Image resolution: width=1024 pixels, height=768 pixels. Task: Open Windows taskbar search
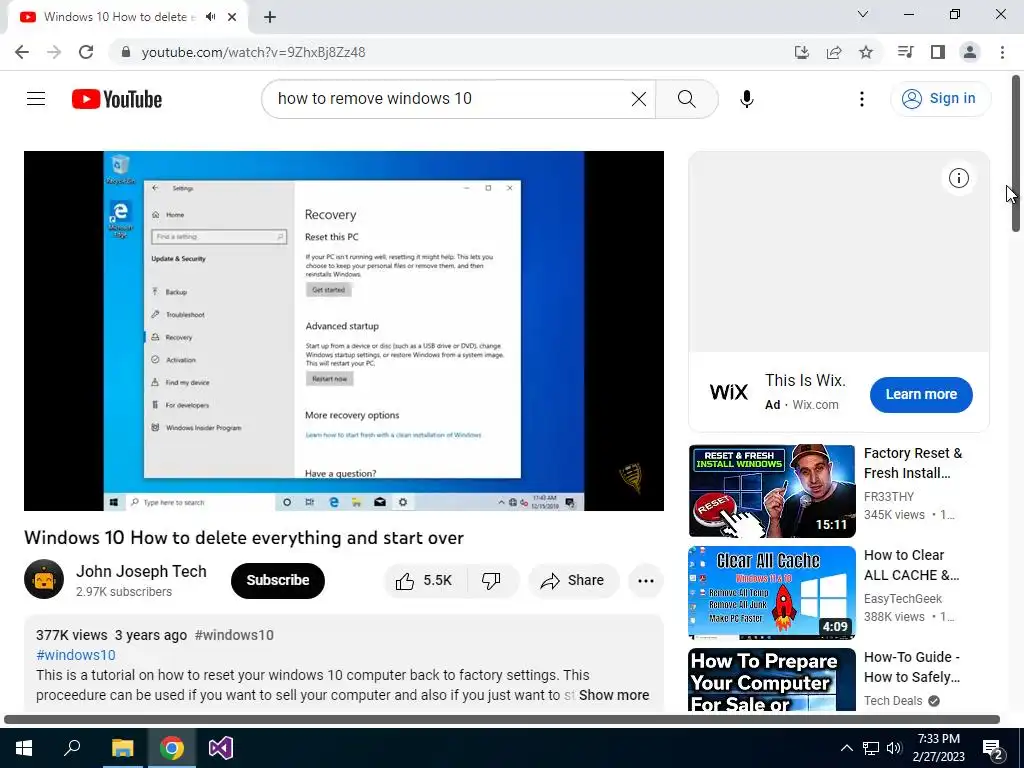point(72,748)
